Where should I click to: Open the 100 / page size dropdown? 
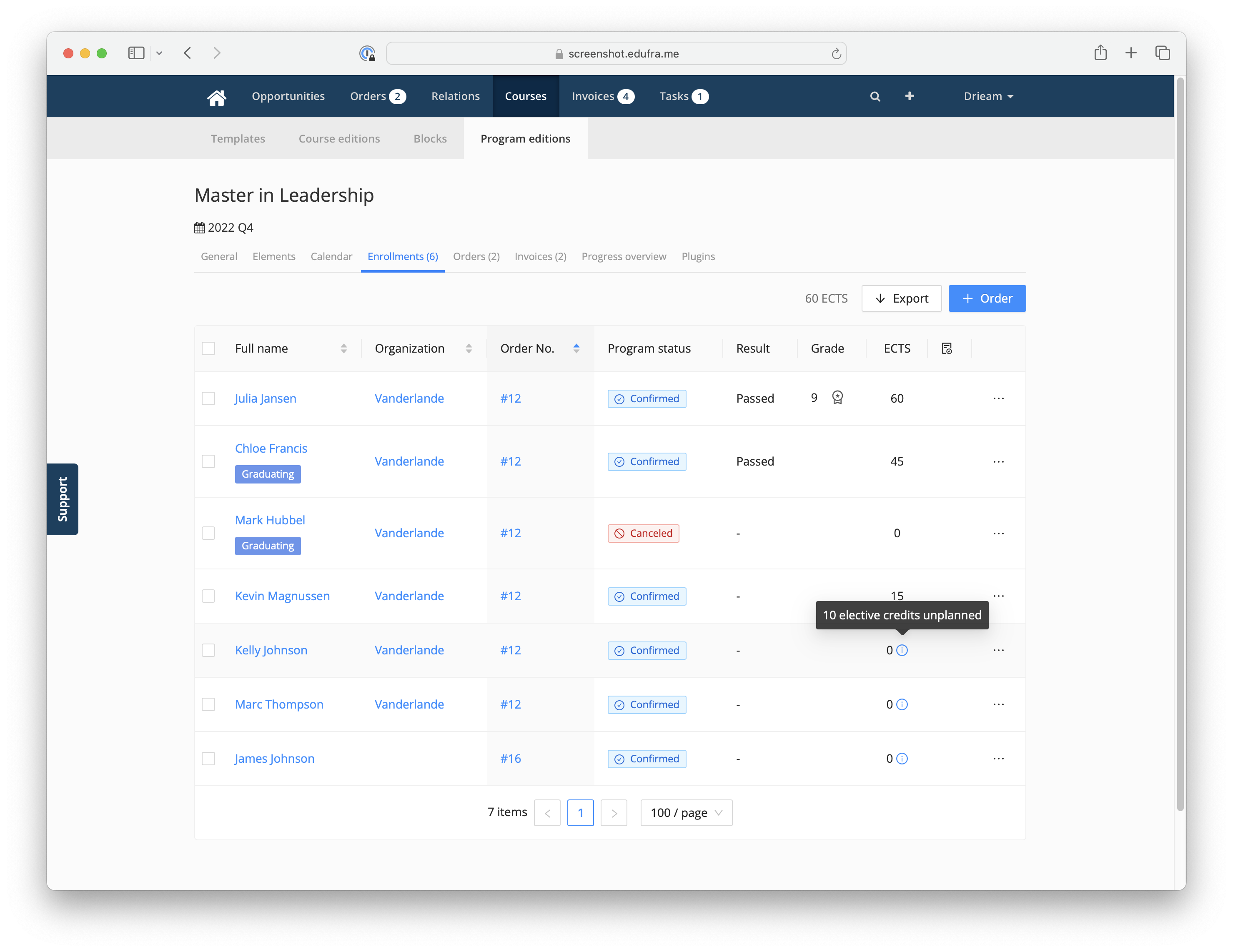click(x=686, y=813)
